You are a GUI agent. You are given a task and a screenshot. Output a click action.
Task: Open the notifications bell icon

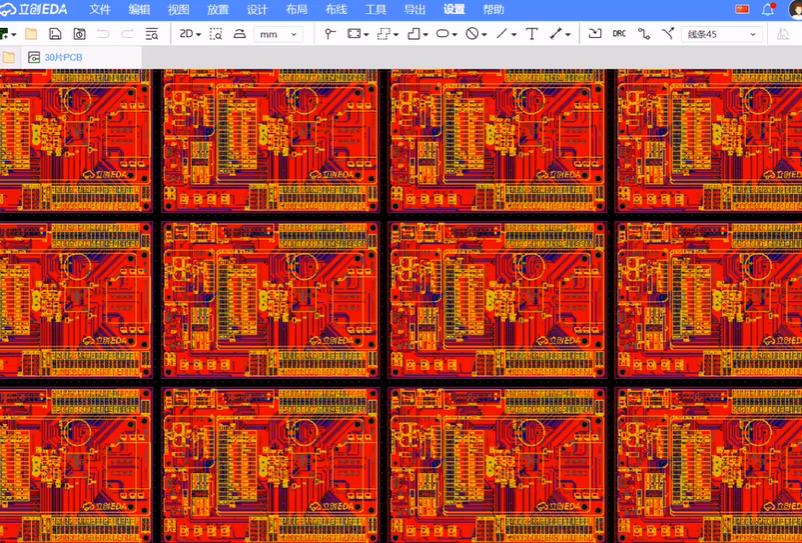[768, 9]
